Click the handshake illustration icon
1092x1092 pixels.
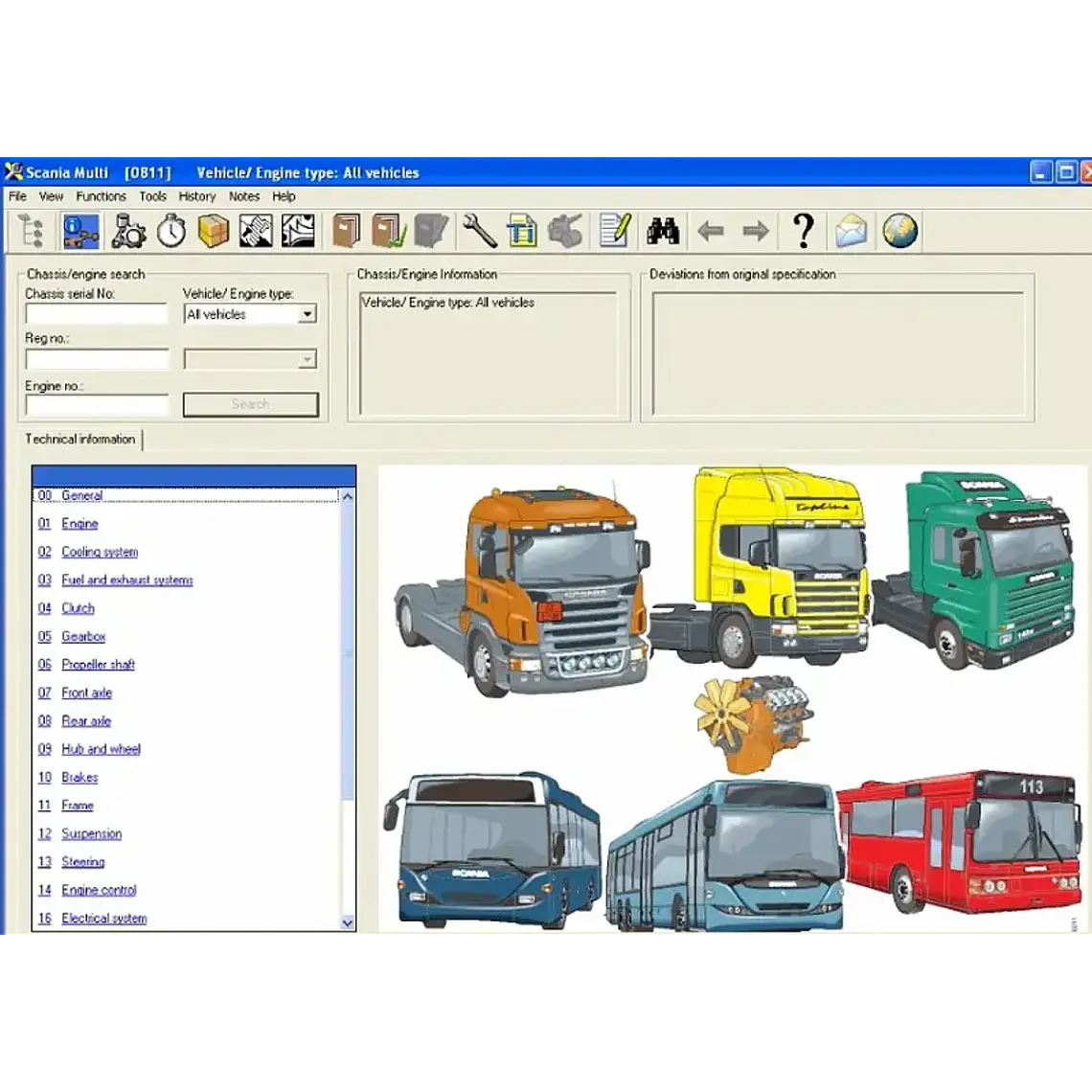tap(256, 231)
